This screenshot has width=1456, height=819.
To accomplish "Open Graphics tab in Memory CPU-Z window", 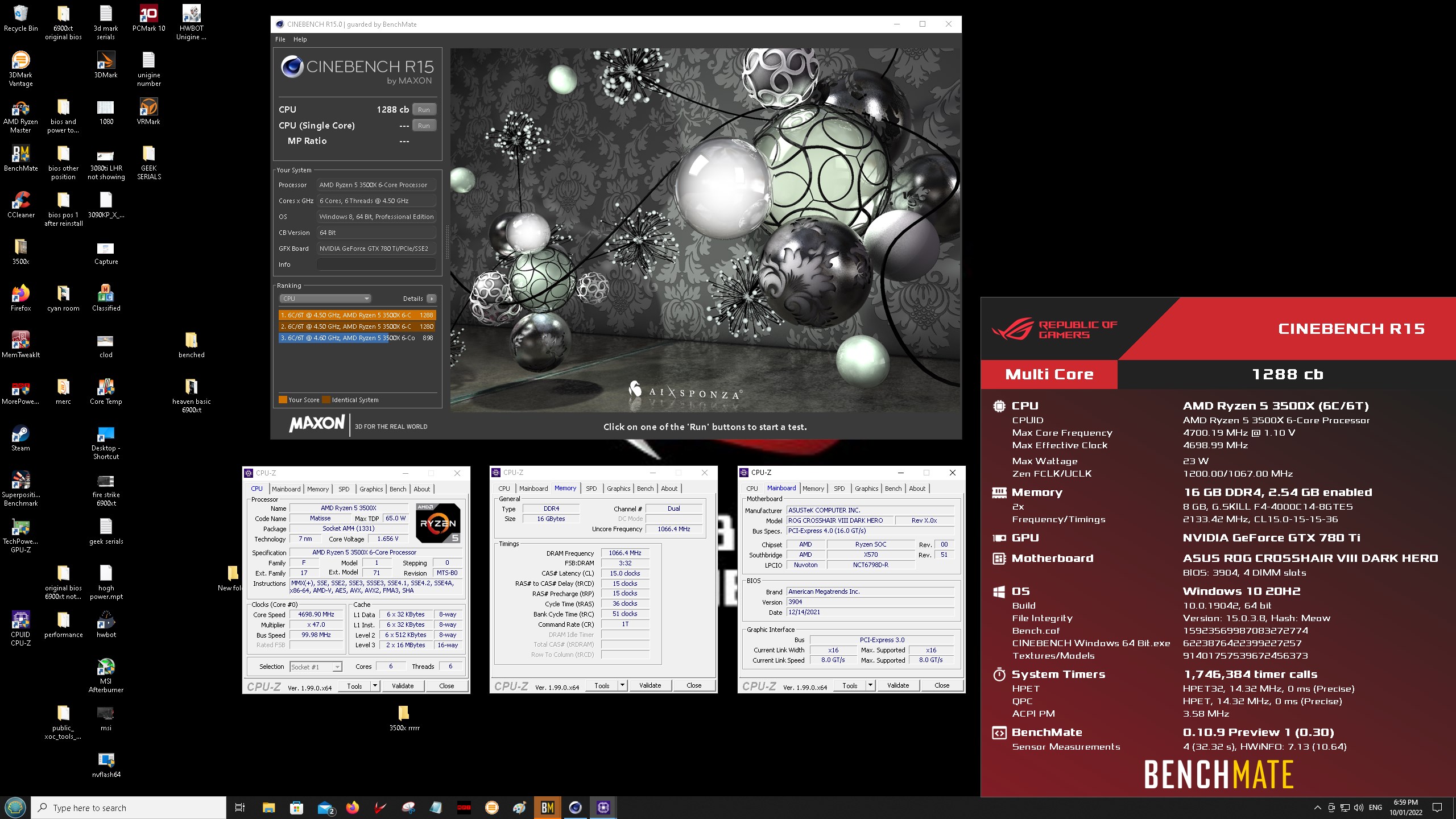I will pyautogui.click(x=618, y=489).
